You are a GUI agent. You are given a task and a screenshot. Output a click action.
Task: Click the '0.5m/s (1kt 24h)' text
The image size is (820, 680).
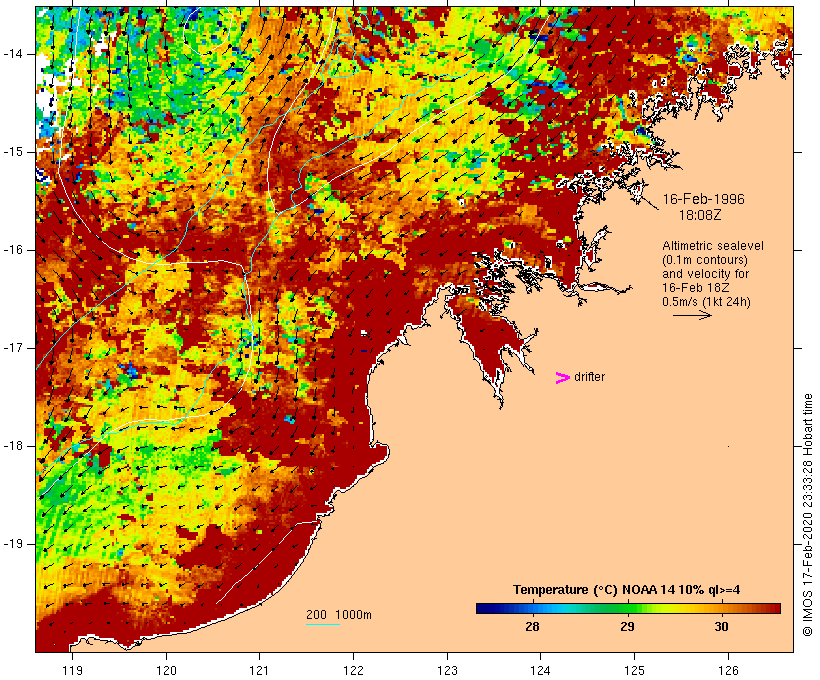[706, 302]
